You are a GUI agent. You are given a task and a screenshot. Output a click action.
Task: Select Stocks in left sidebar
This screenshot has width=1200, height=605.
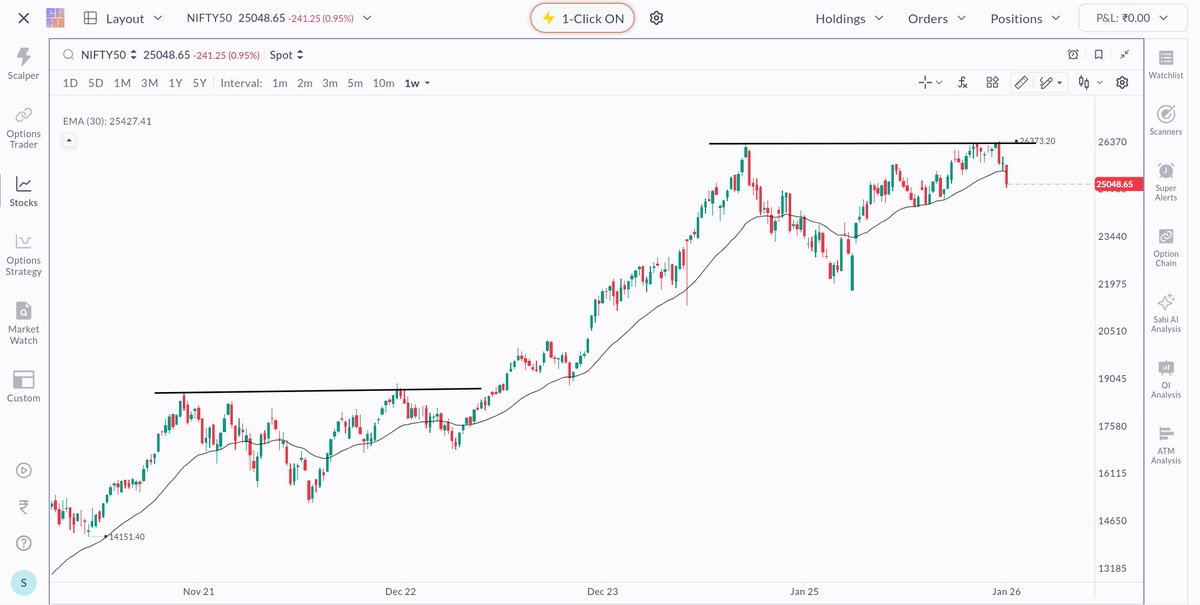pos(24,191)
